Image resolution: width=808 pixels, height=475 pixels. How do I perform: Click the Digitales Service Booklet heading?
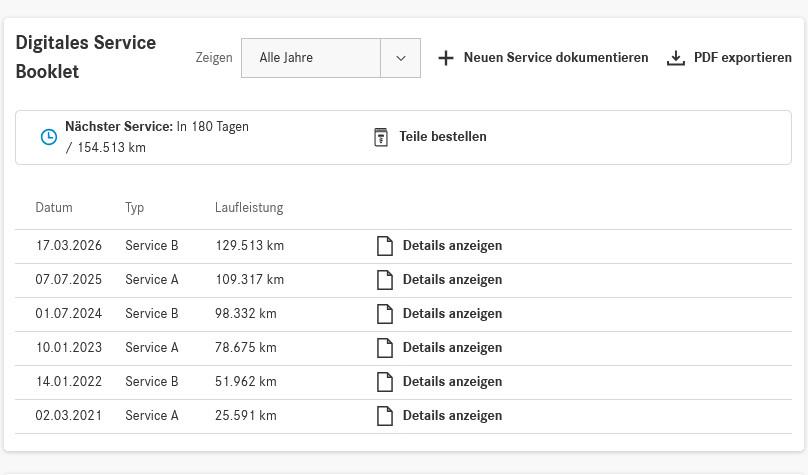[86, 57]
